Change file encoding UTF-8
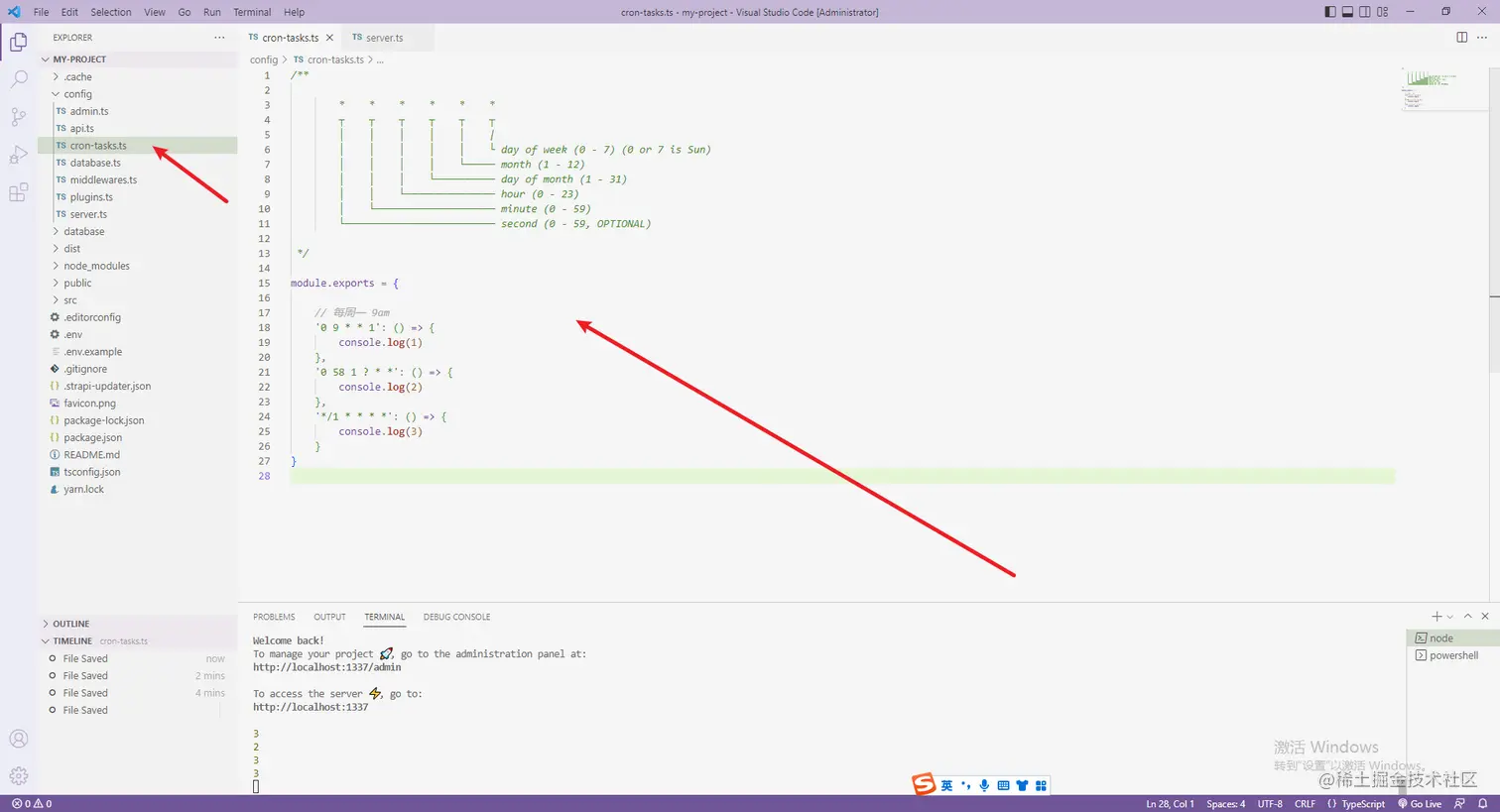 coord(1270,804)
